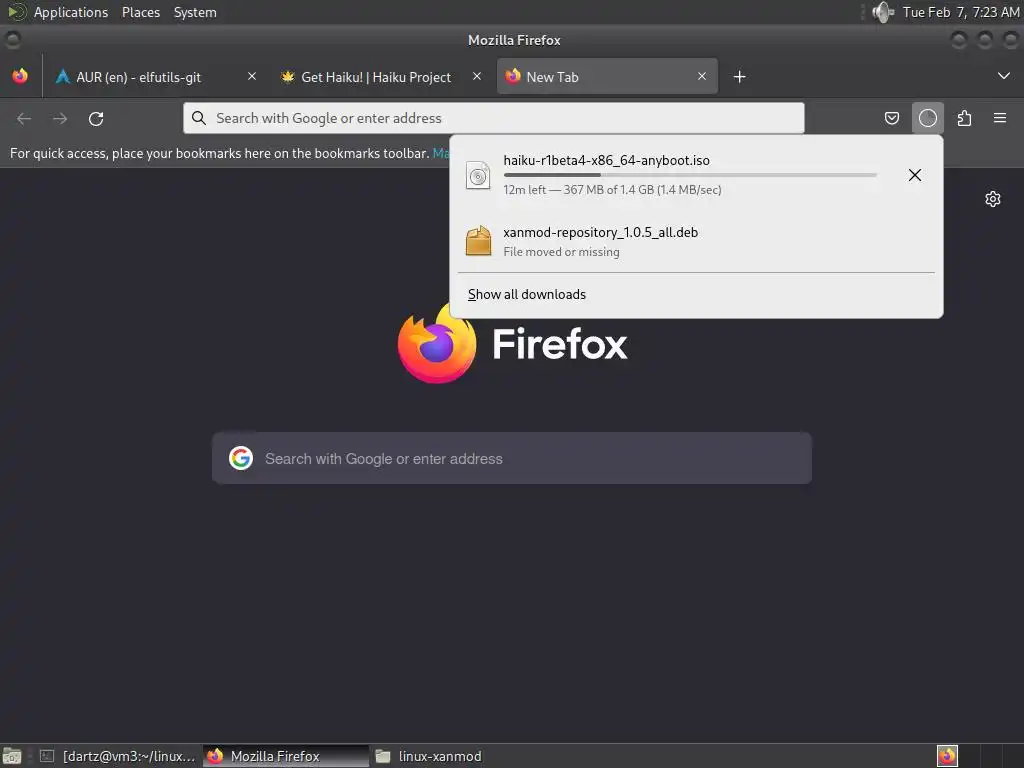
Task: Click Show all downloads
Action: click(x=526, y=294)
